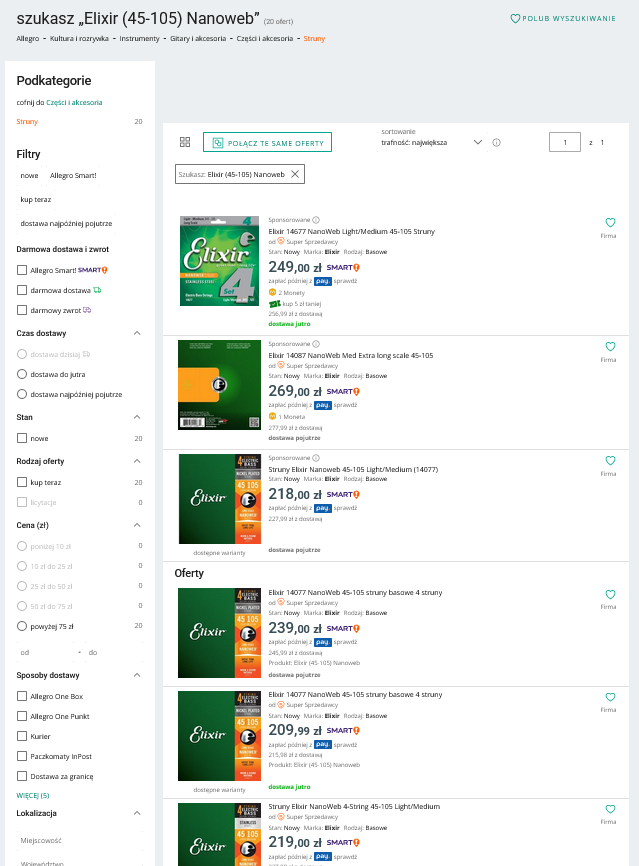Click the Allegro Pay badge on 249,00 zł offer
639x866 pixels.
tap(323, 281)
